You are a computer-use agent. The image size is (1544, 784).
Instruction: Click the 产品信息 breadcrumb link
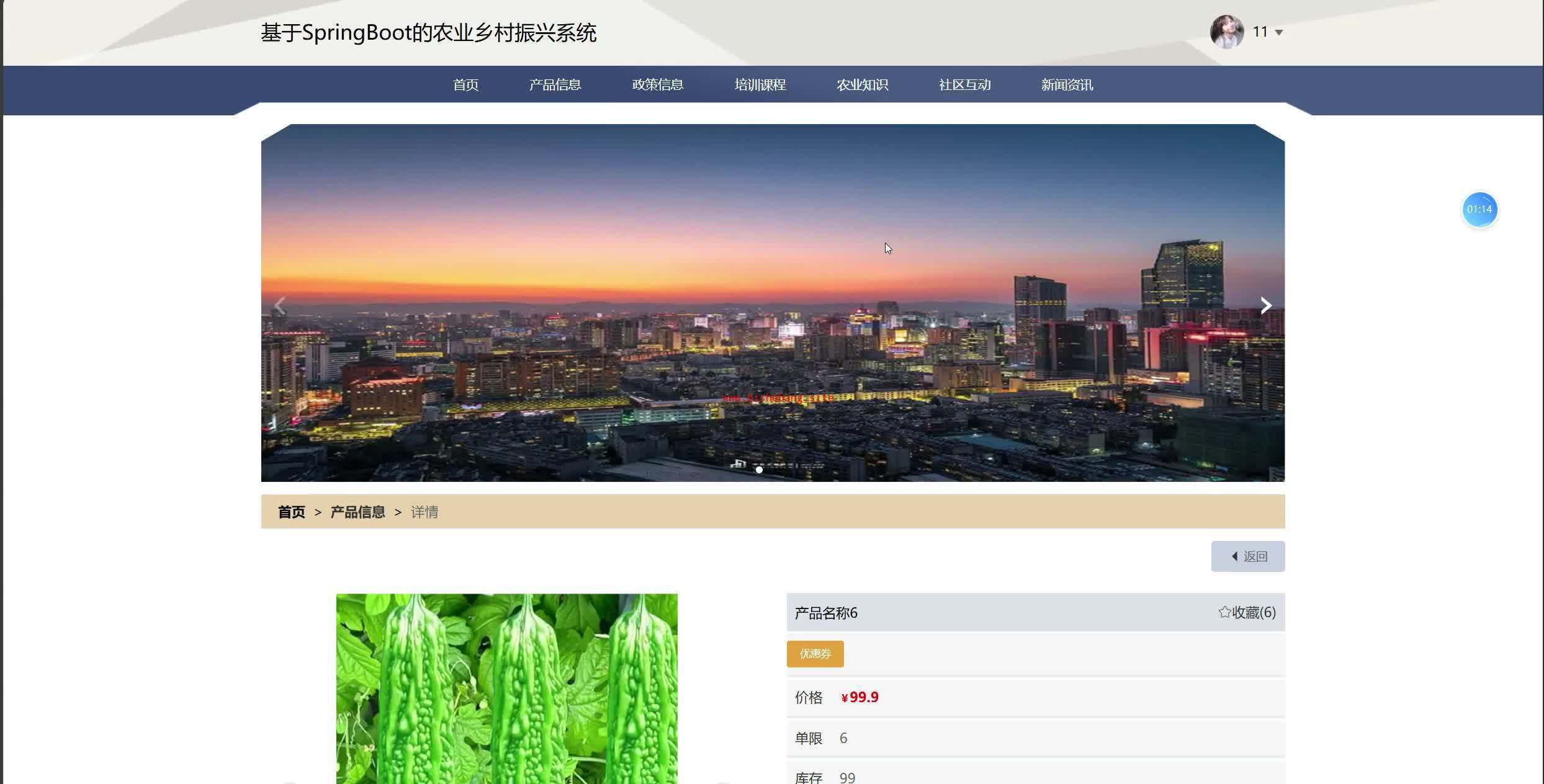tap(357, 512)
